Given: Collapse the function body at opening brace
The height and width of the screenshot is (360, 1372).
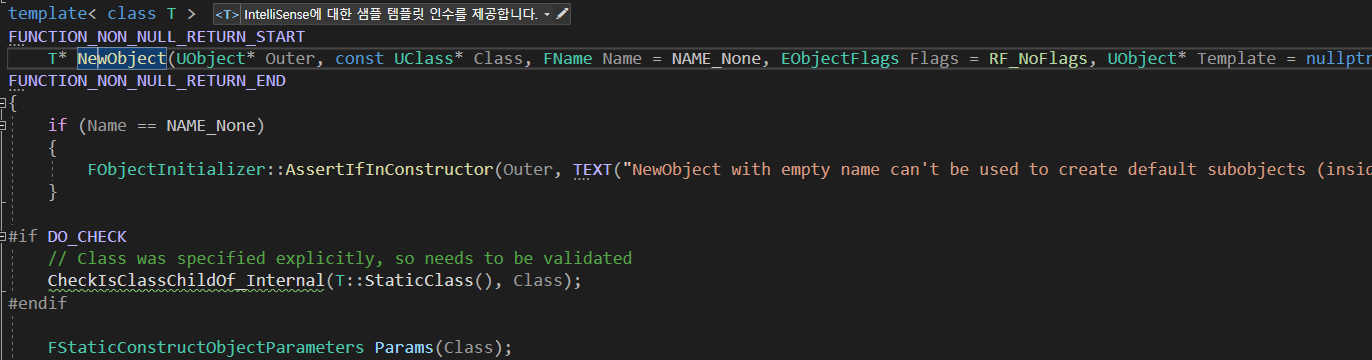Looking at the screenshot, I should point(3,103).
